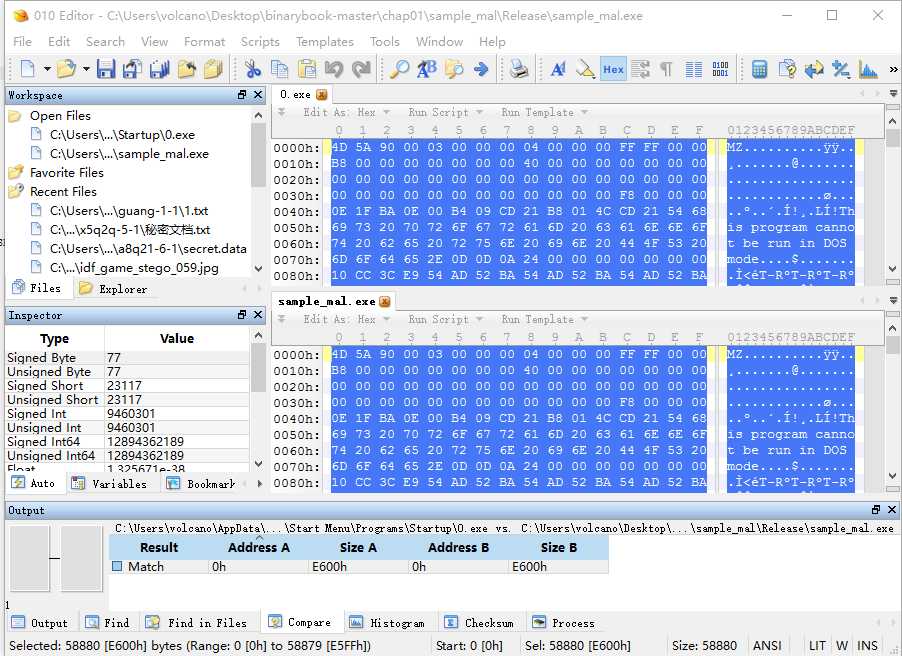Open recent file idf_game_stego_059.jpg

[x=134, y=268]
